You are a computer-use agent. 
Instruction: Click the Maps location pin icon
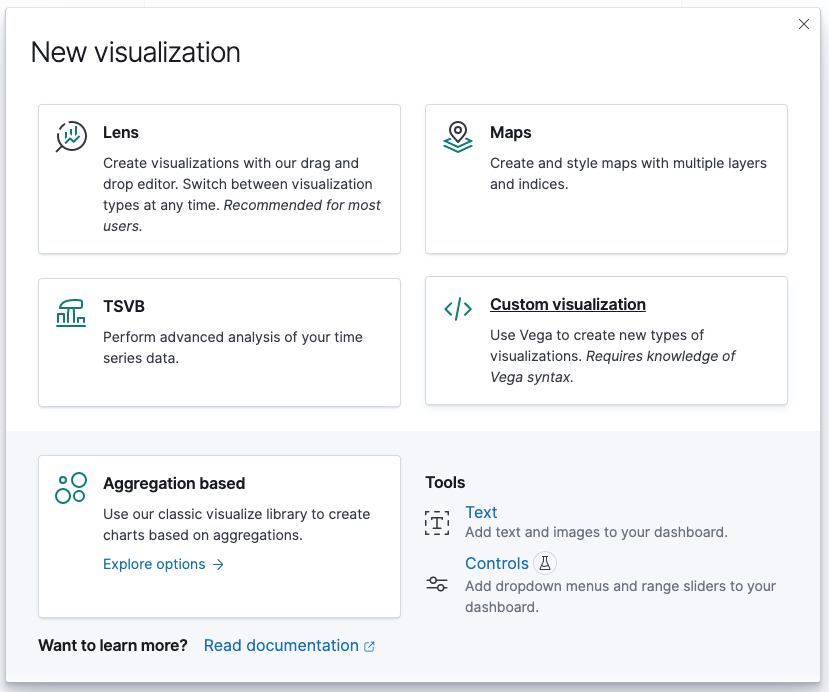pos(457,137)
